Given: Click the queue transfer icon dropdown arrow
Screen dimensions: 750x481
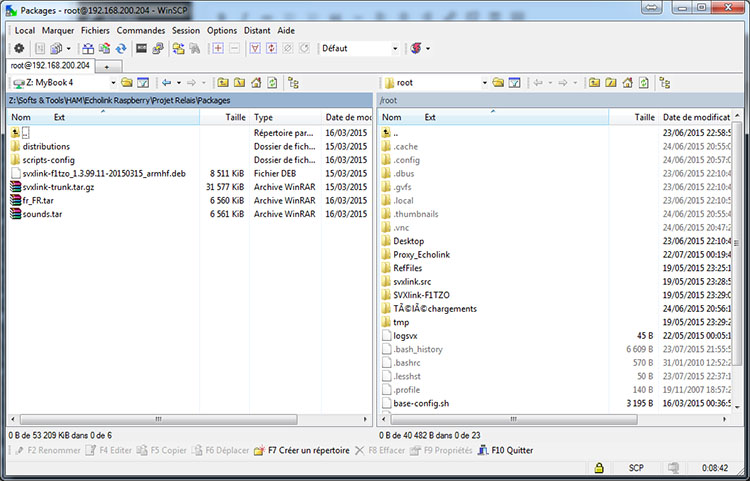Looking at the screenshot, I should 68,48.
